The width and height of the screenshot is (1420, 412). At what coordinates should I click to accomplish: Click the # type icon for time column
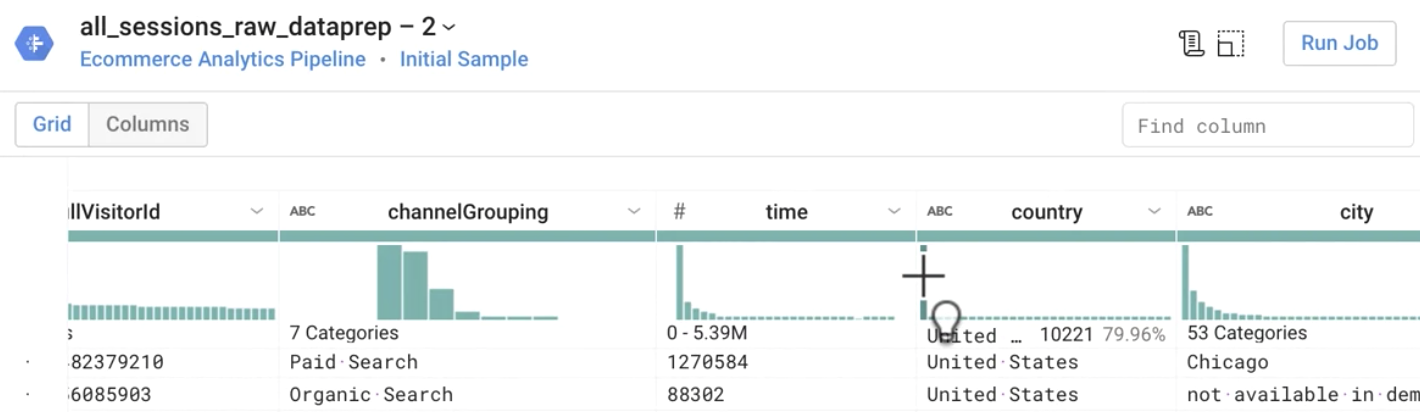(679, 212)
